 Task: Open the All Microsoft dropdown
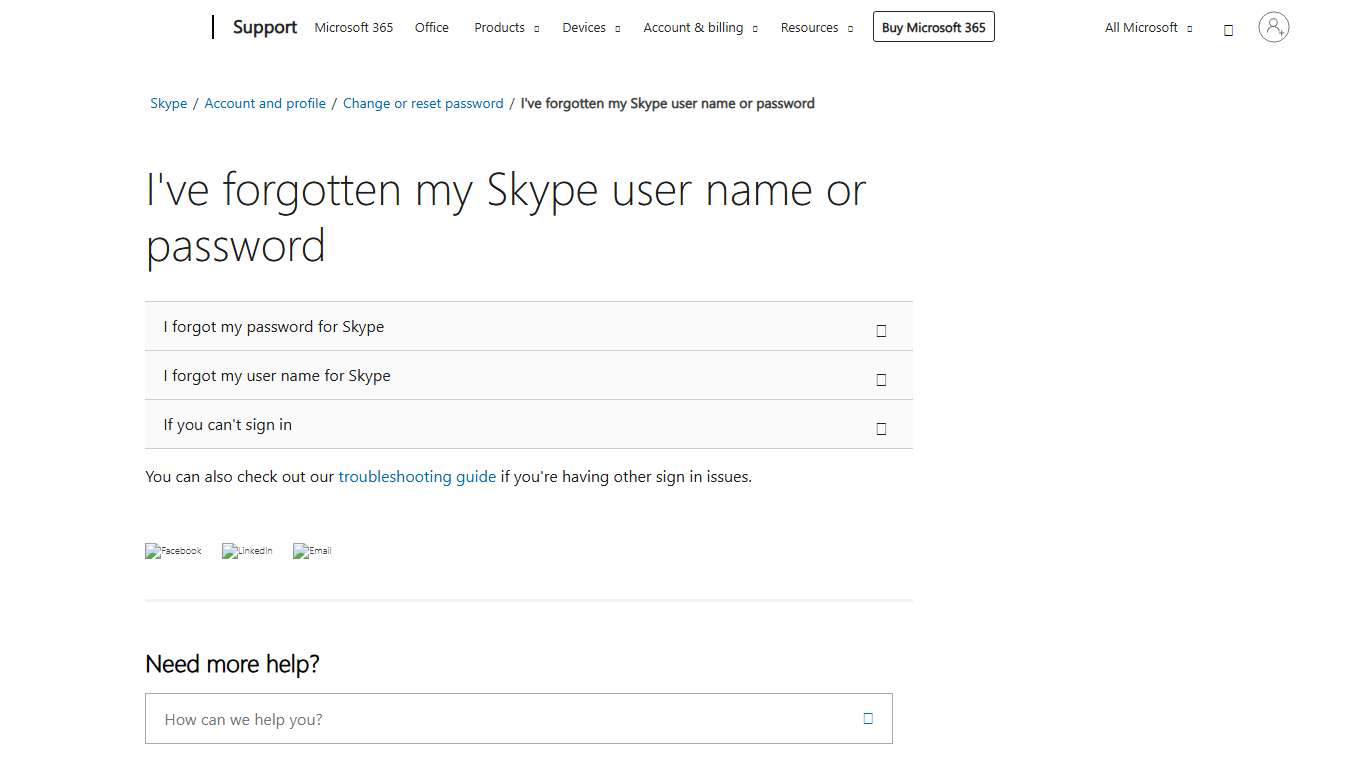pyautogui.click(x=1147, y=28)
